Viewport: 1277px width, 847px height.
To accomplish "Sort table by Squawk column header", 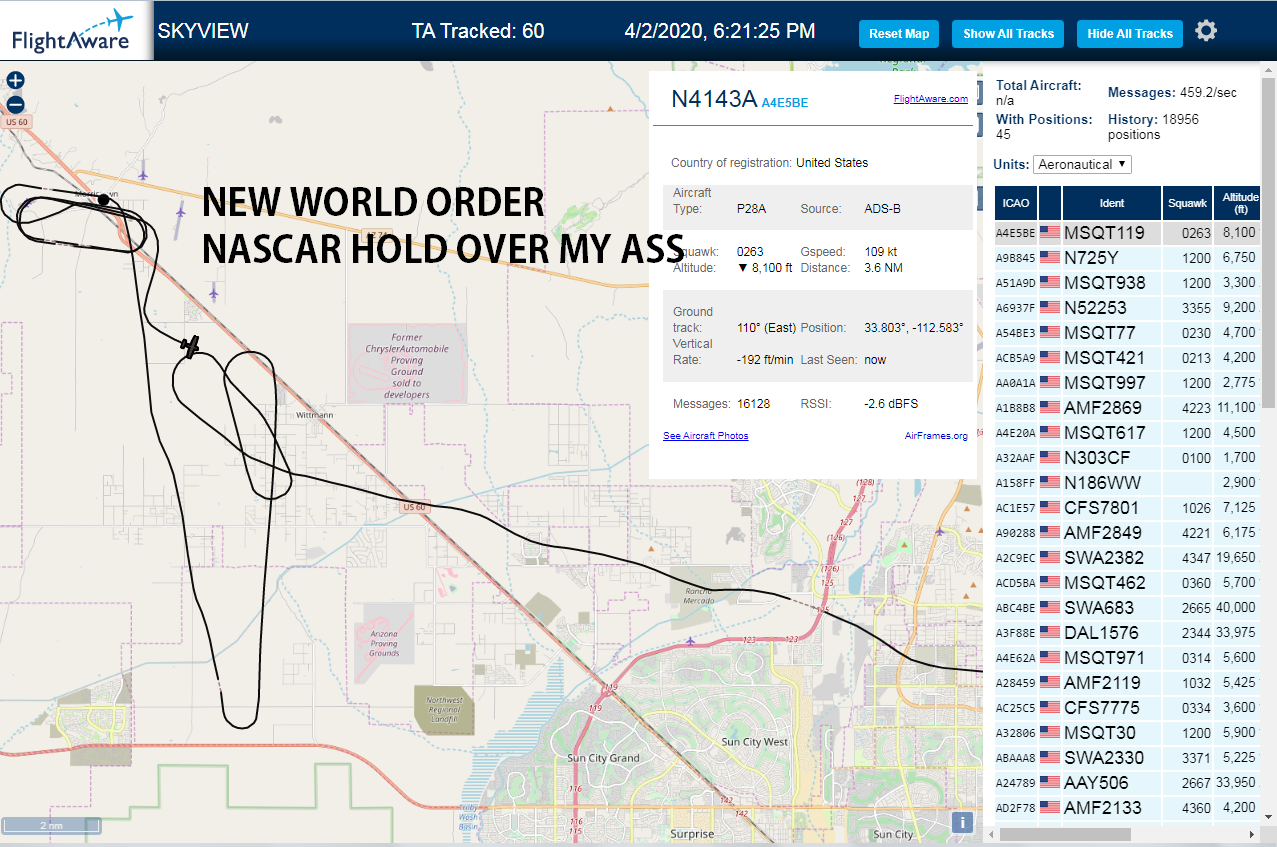I will 1187,203.
